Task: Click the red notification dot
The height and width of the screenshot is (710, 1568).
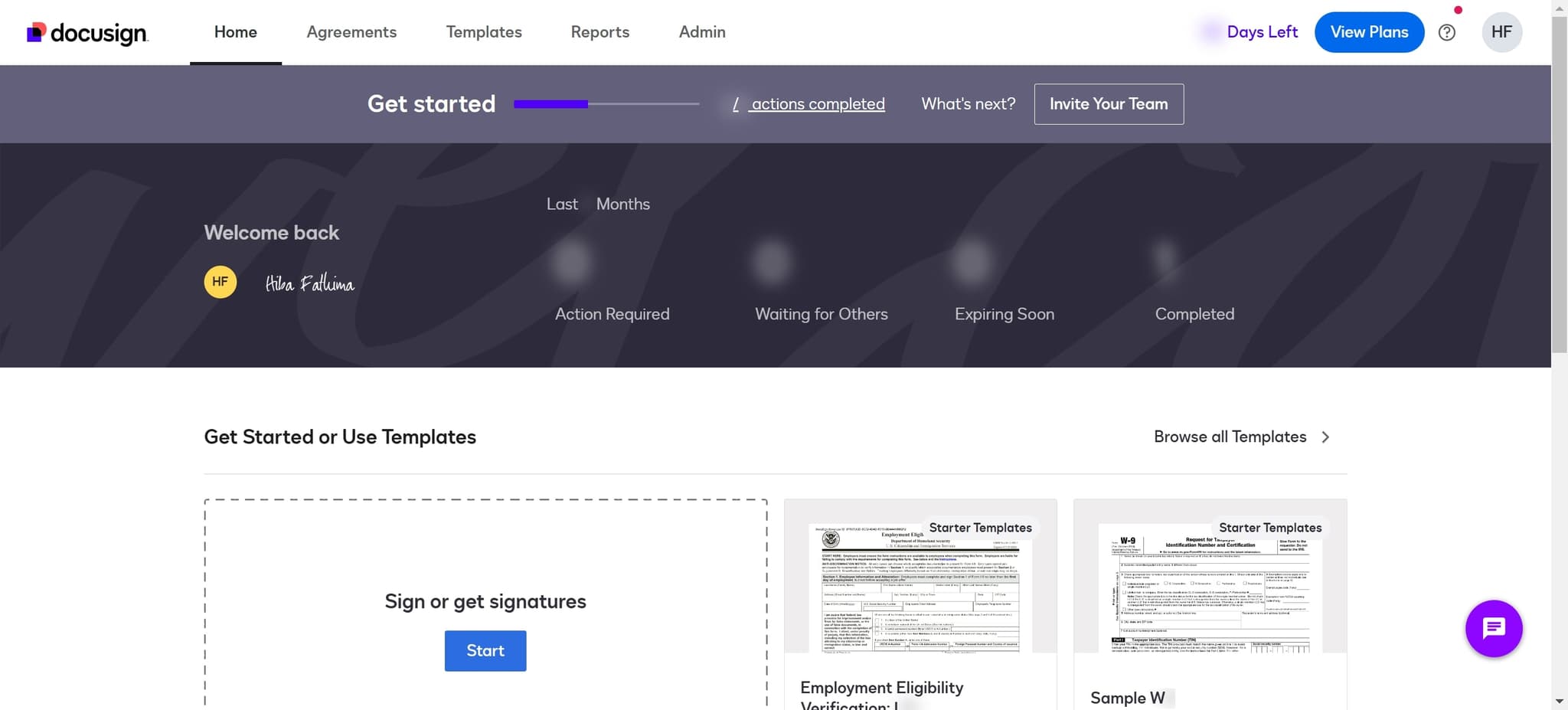Action: pyautogui.click(x=1458, y=11)
